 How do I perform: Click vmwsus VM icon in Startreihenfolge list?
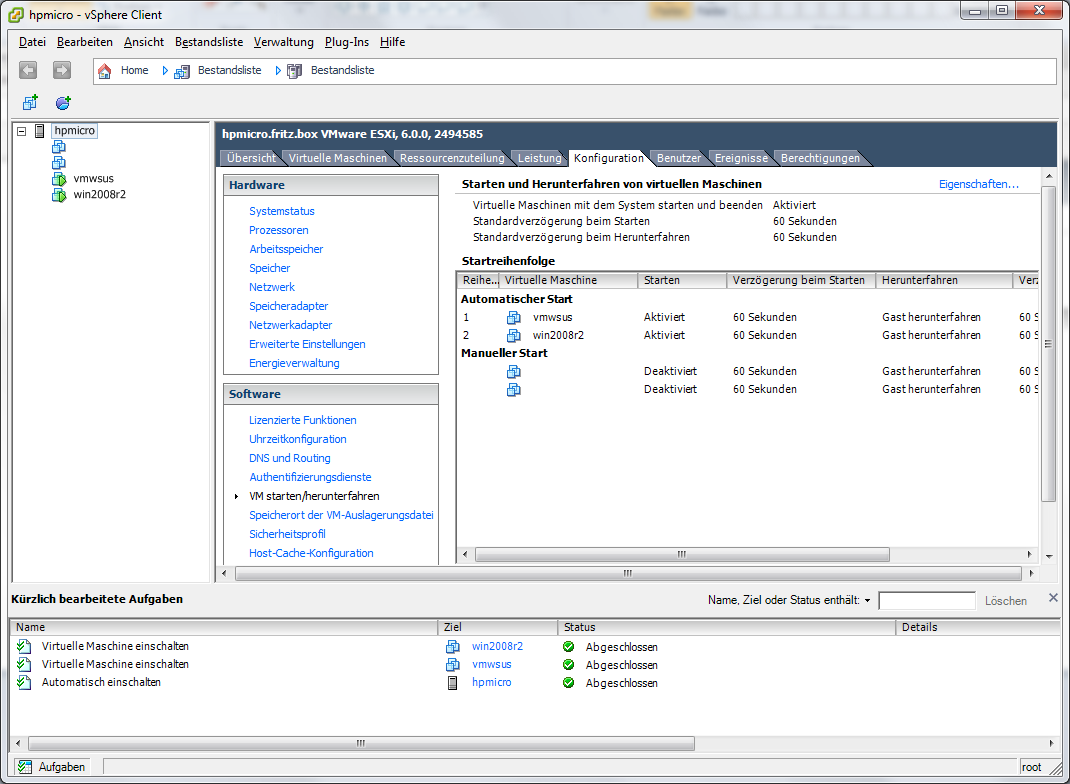point(514,318)
